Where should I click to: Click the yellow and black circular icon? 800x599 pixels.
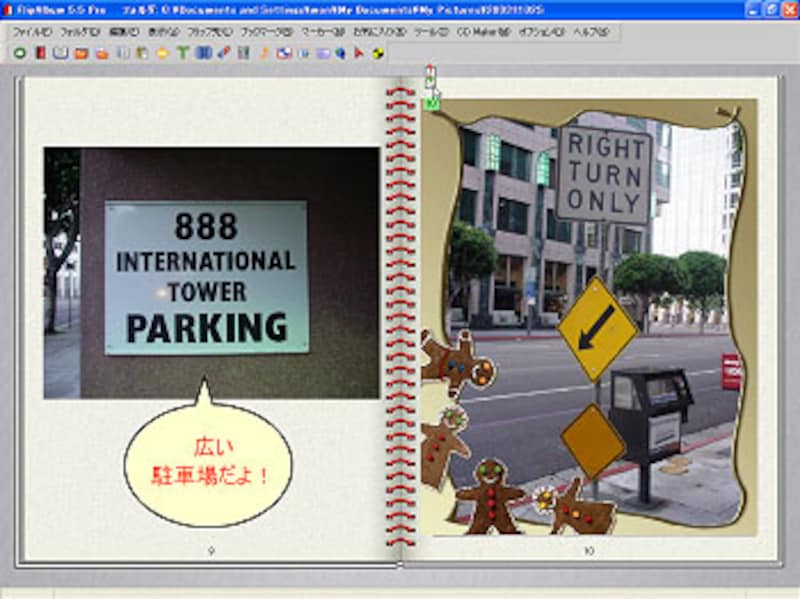pos(377,53)
